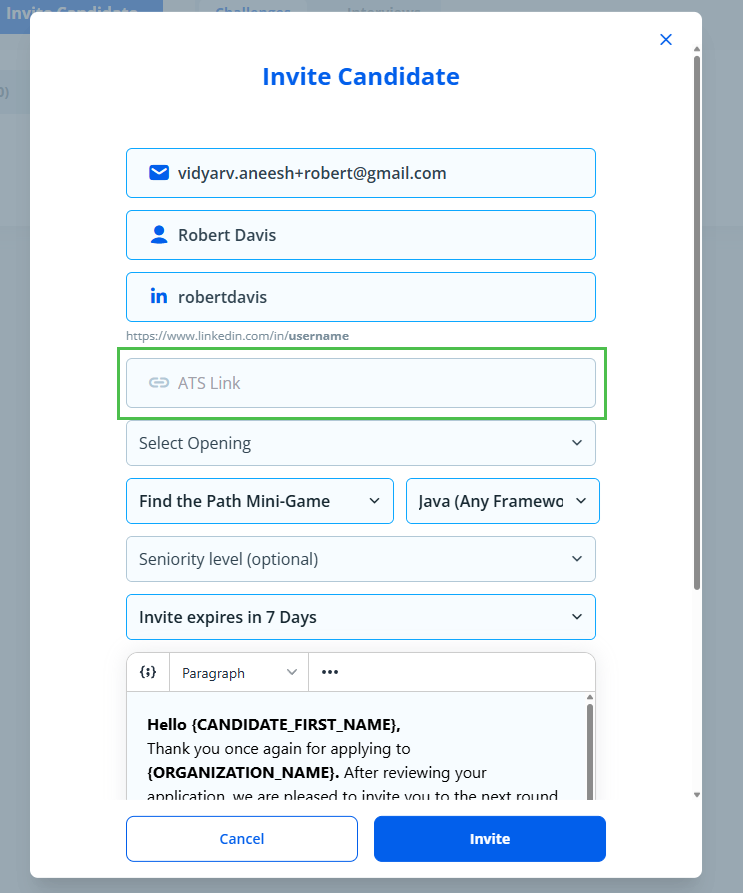Click the Robert Davis name field
Viewport: 743px width, 893px height.
380,235
